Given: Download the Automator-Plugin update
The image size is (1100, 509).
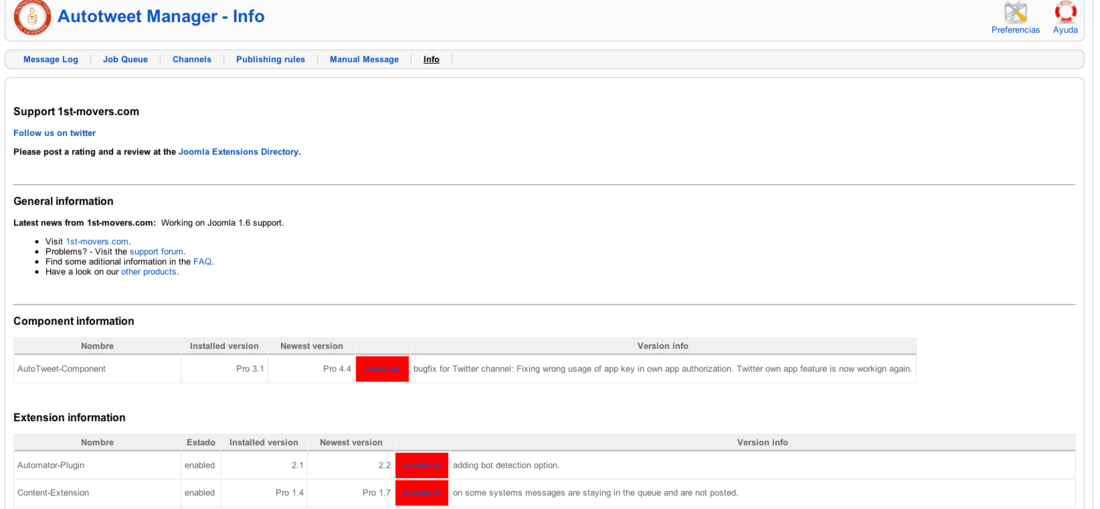Looking at the screenshot, I should click(422, 466).
